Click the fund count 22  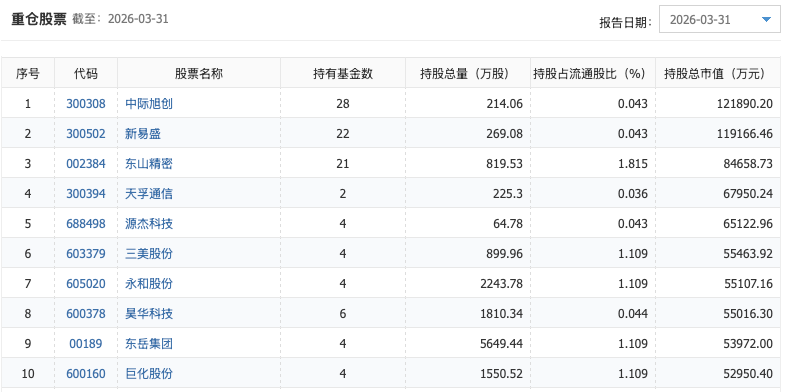343,134
